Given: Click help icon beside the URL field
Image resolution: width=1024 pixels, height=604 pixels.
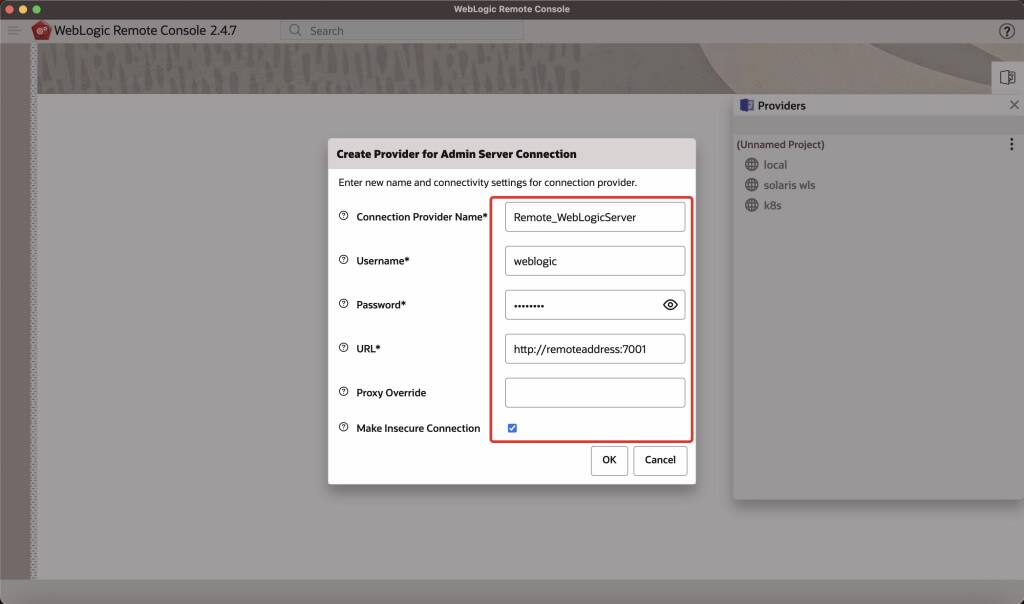Looking at the screenshot, I should click(x=343, y=348).
